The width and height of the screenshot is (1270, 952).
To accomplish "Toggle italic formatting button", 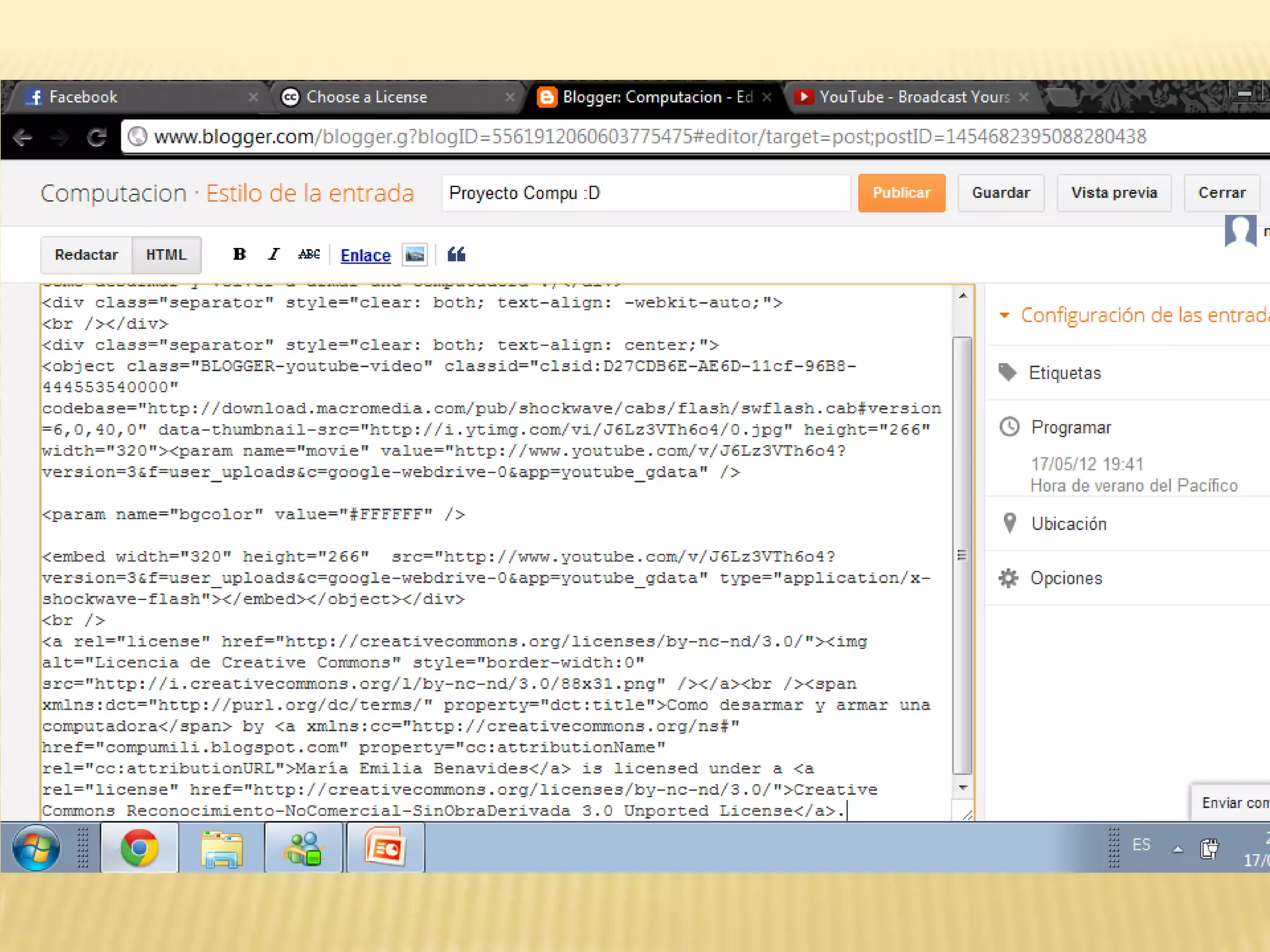I will tap(273, 255).
